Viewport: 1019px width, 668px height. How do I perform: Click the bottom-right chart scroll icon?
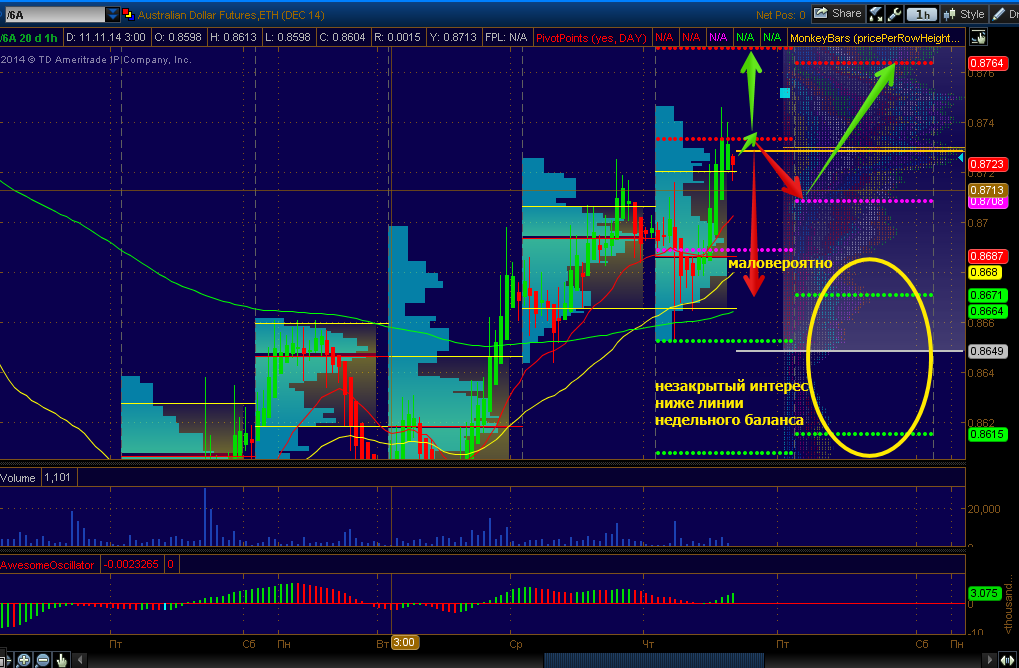[x=1007, y=660]
